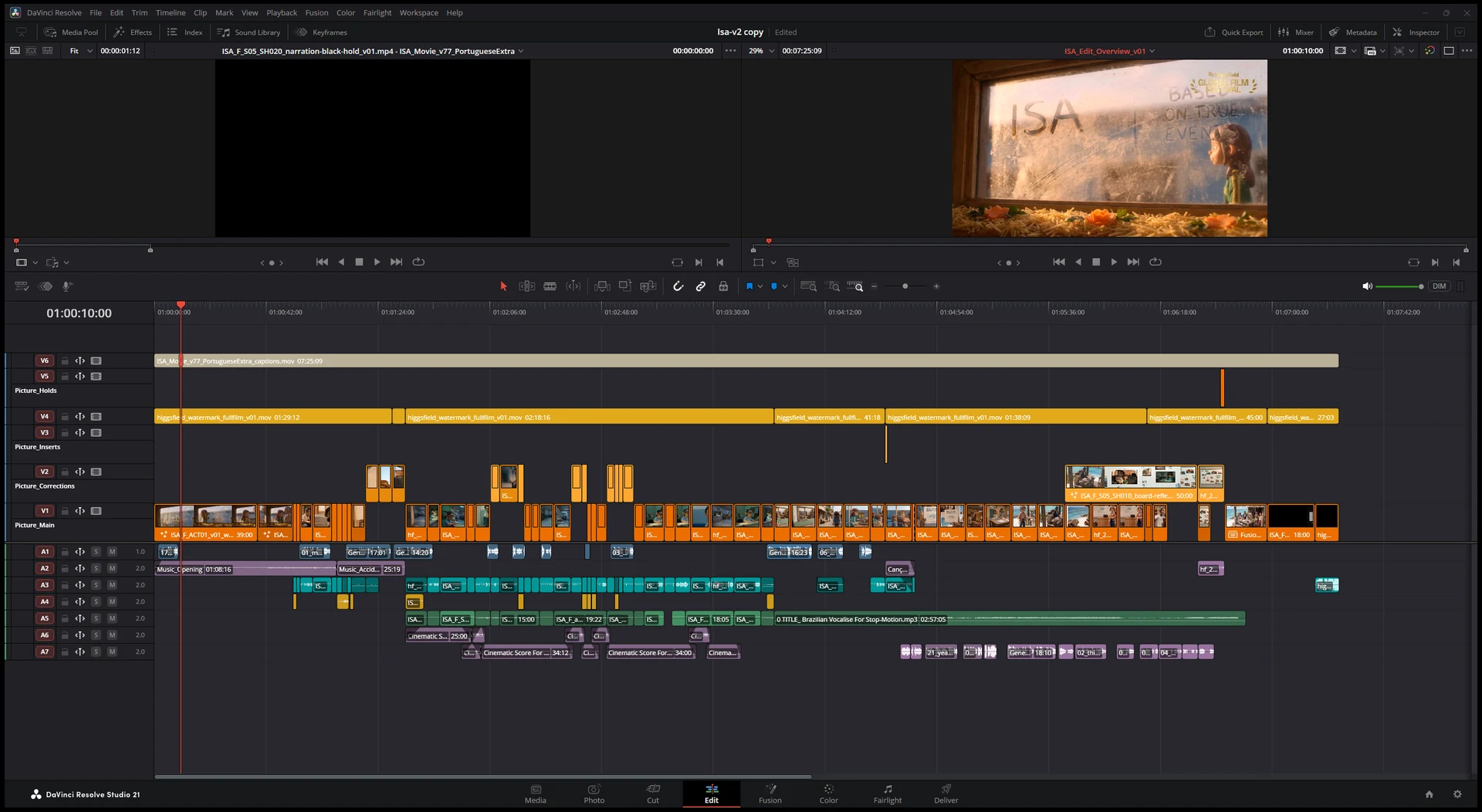Toggle the DIM audio button
This screenshot has width=1482, height=812.
1440,286
